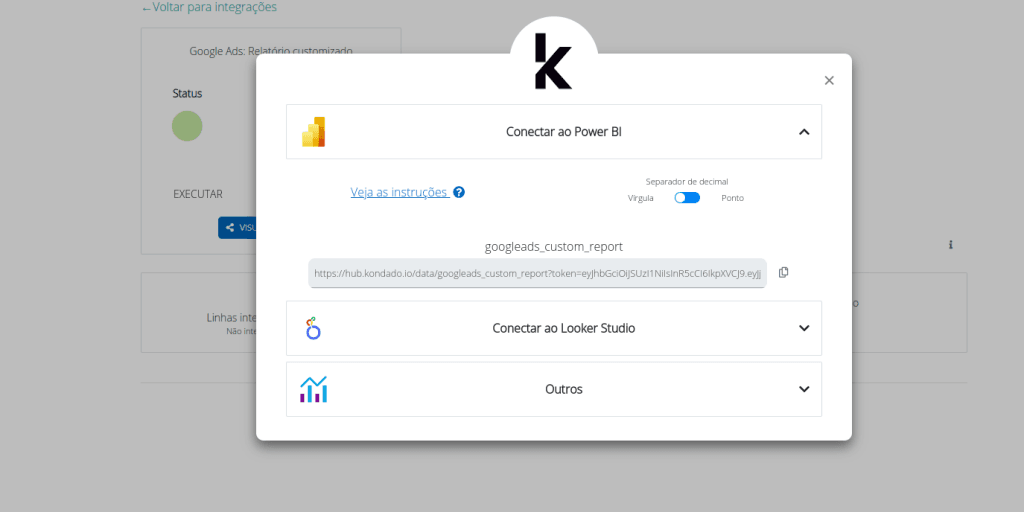This screenshot has width=1024, height=512.
Task: Click the Conectar ao Looker Studio heading
Action: (564, 328)
